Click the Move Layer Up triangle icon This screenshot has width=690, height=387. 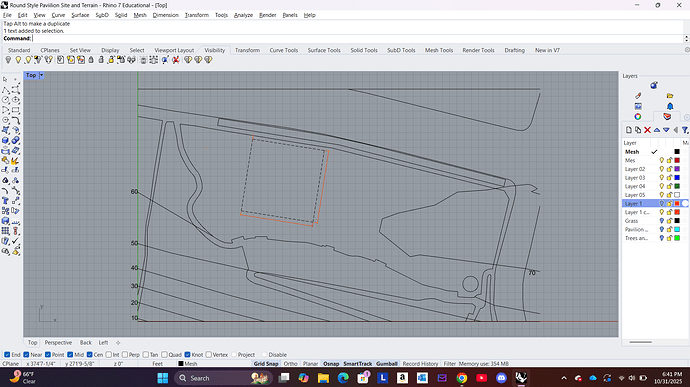click(x=657, y=130)
